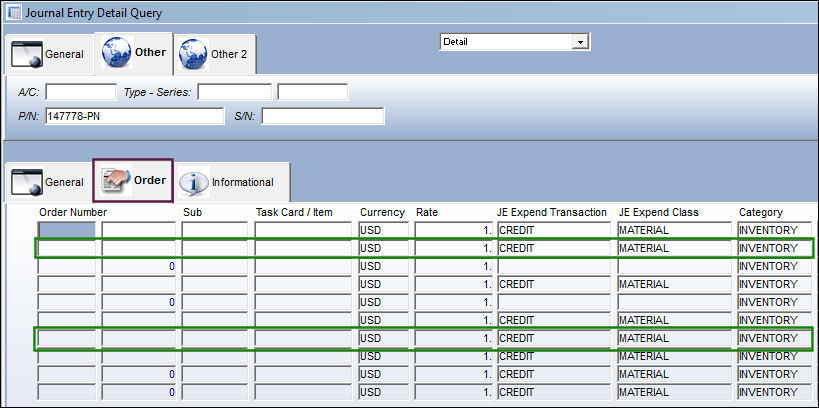819x408 pixels.
Task: Click the first Type - Series field
Action: [235, 92]
